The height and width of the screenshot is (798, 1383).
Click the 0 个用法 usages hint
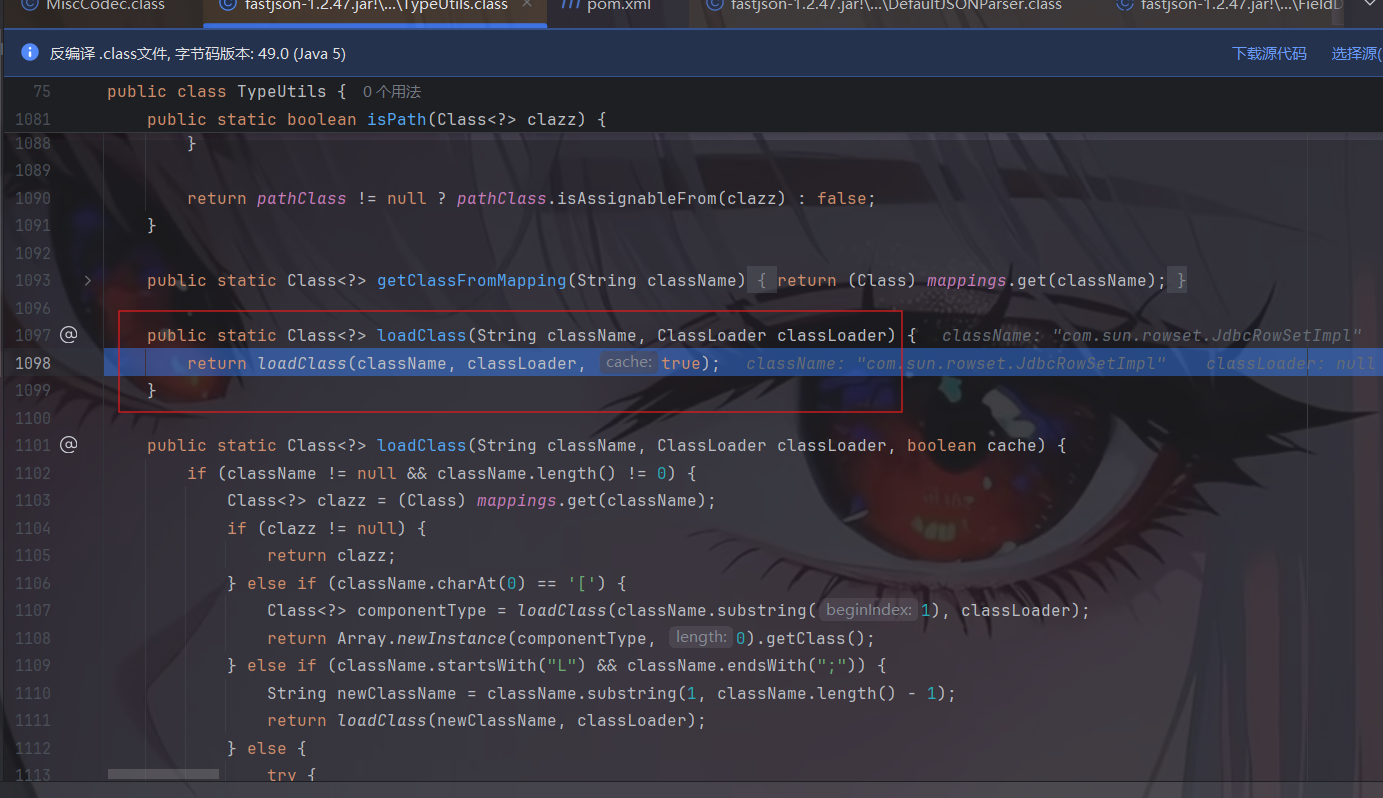point(391,92)
